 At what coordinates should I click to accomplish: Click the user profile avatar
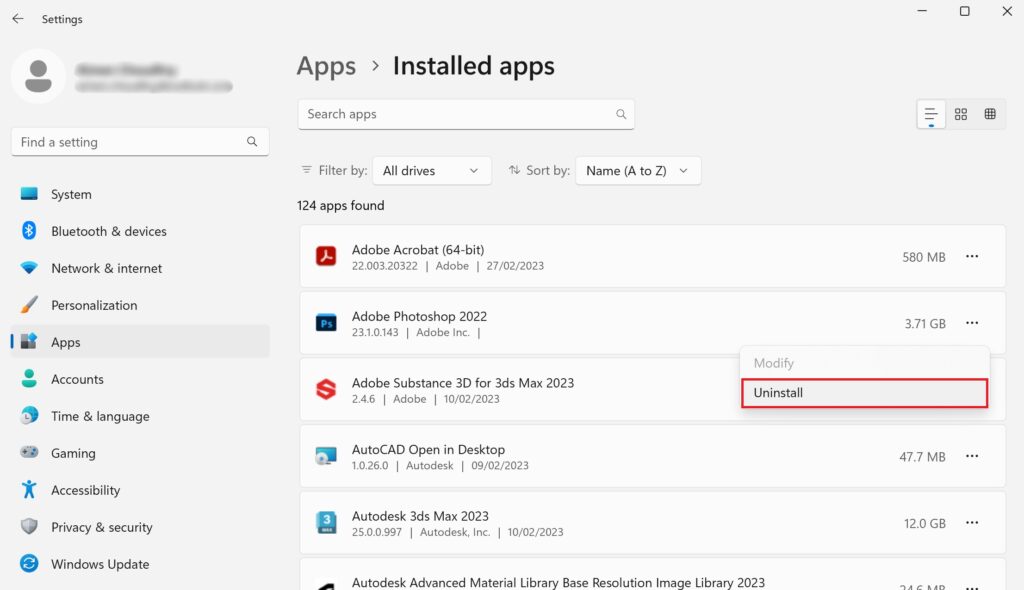pos(39,76)
